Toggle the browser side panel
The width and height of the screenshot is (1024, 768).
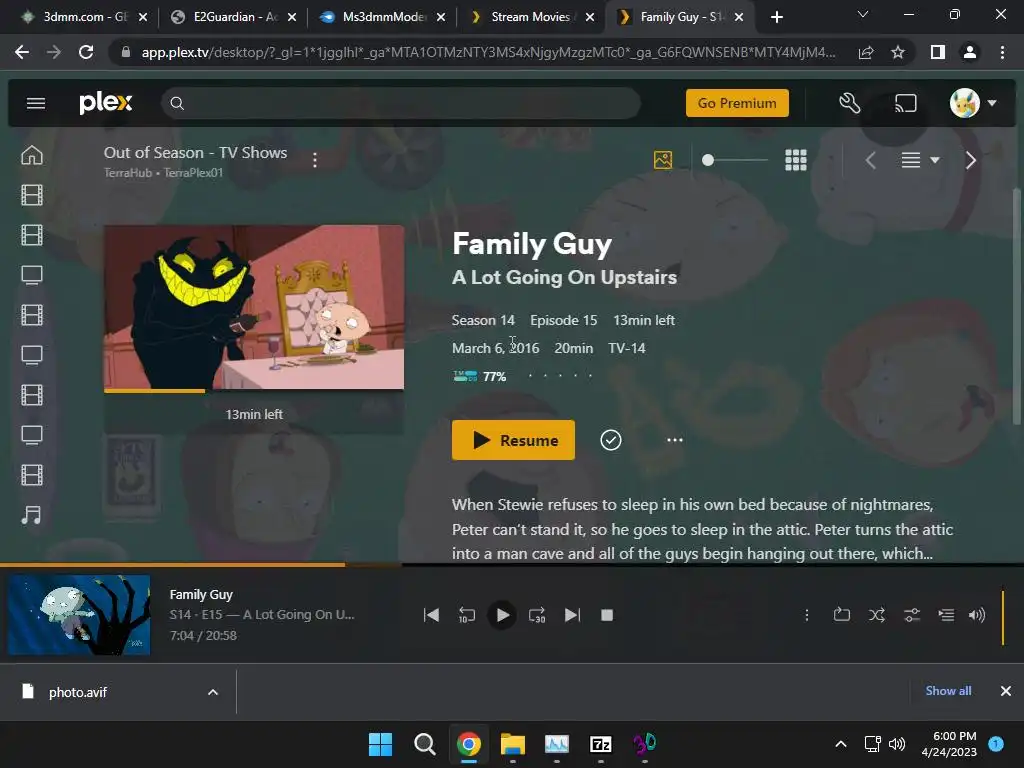(x=938, y=52)
